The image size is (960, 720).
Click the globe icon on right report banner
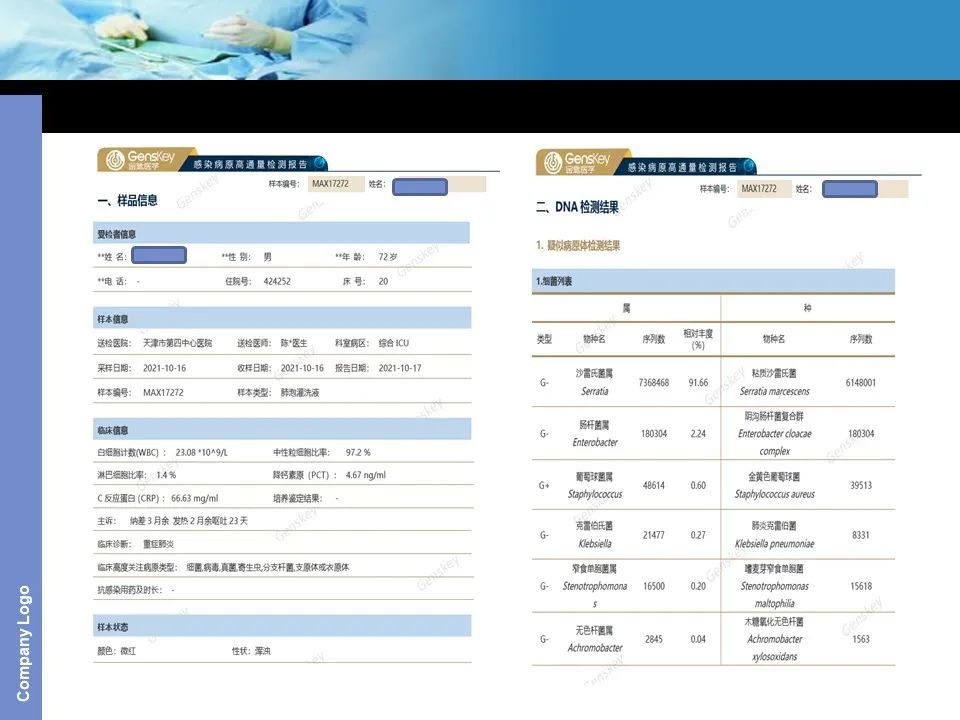tap(749, 166)
